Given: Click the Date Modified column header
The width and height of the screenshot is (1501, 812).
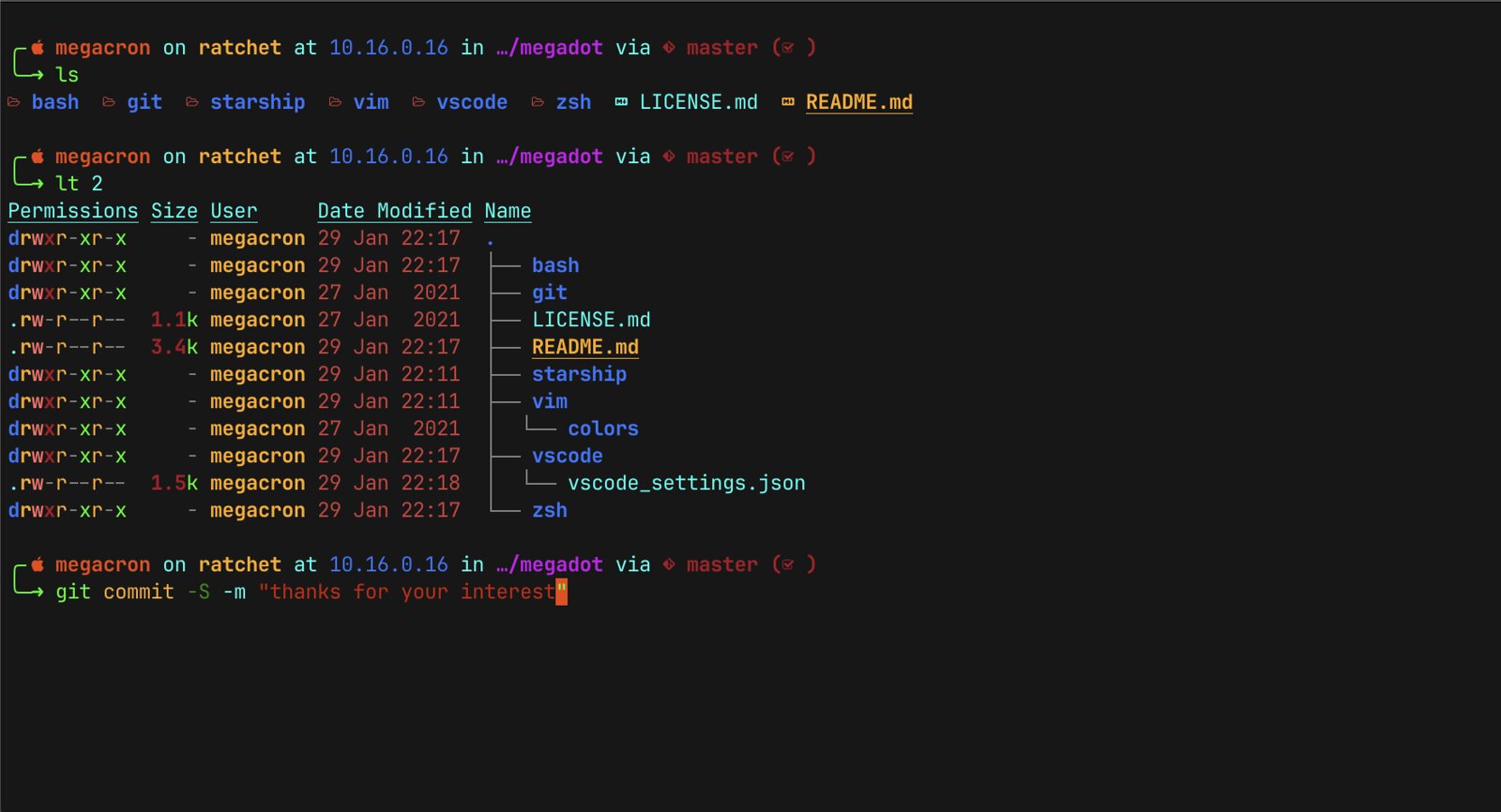Looking at the screenshot, I should pyautogui.click(x=395, y=211).
